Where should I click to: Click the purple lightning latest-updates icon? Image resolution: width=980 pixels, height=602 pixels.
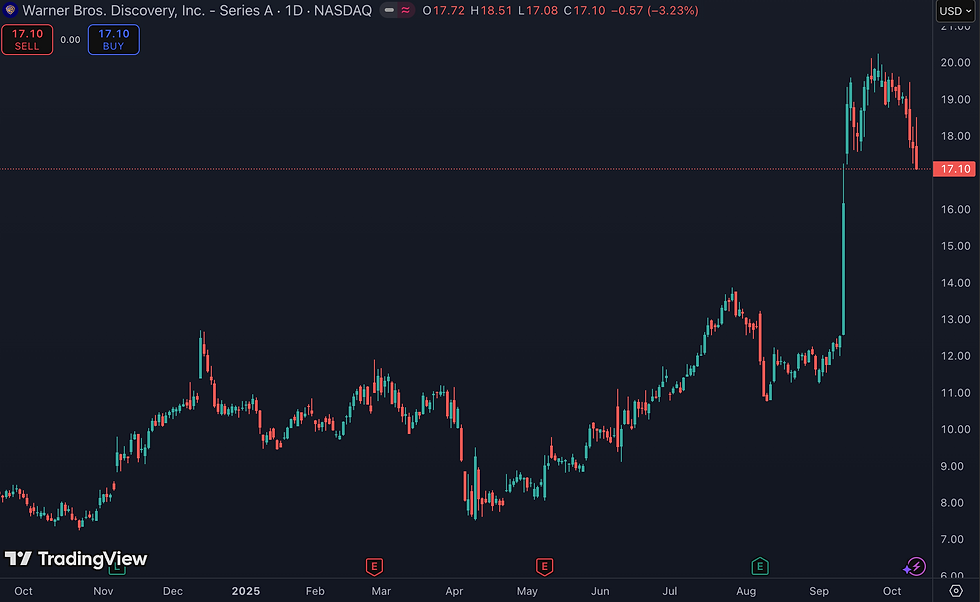point(915,567)
